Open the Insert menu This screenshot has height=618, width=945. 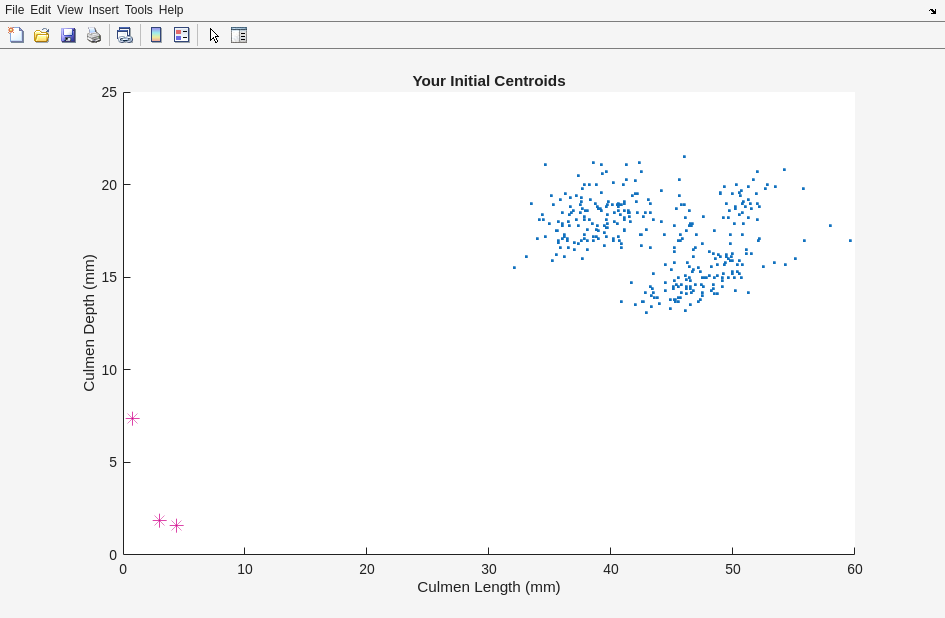pos(103,10)
